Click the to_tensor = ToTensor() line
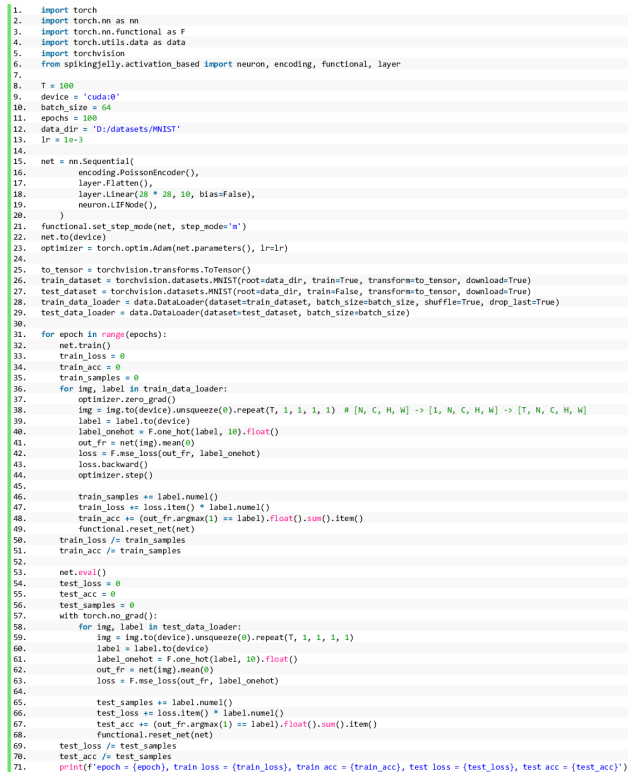This screenshot has height=778, width=628. coord(146,270)
